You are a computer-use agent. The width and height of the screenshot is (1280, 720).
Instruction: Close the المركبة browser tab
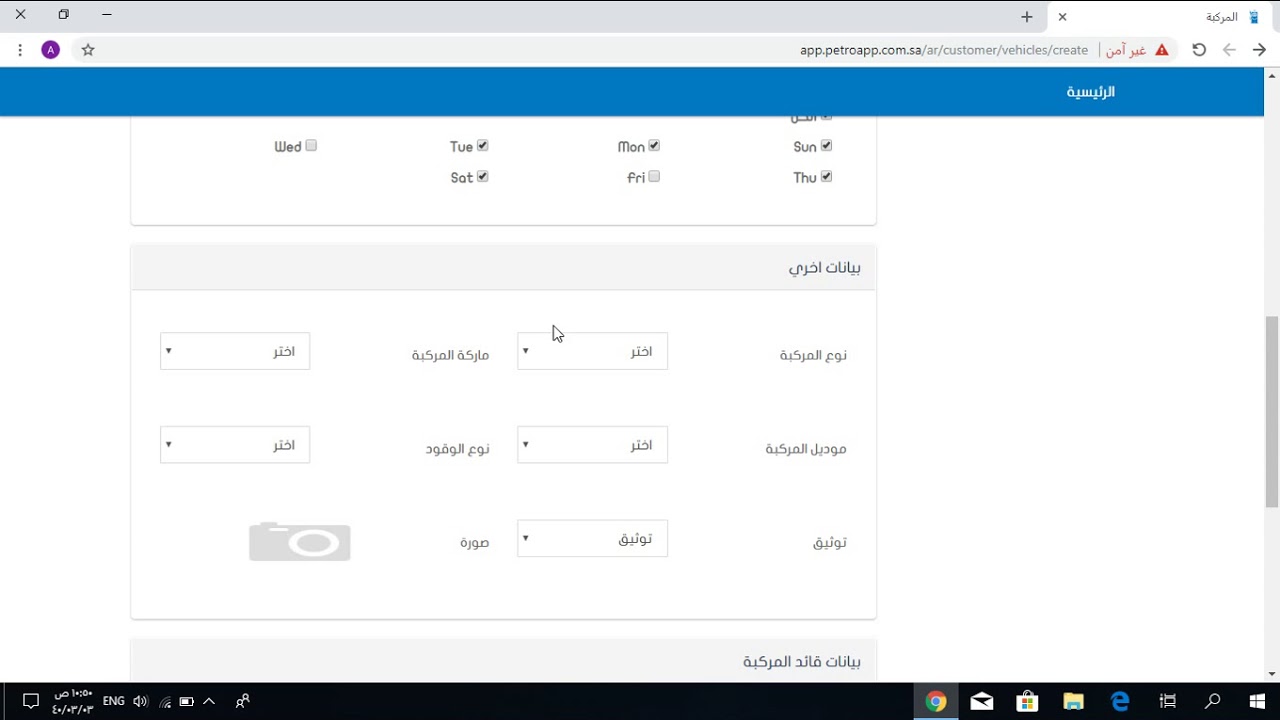[1062, 17]
